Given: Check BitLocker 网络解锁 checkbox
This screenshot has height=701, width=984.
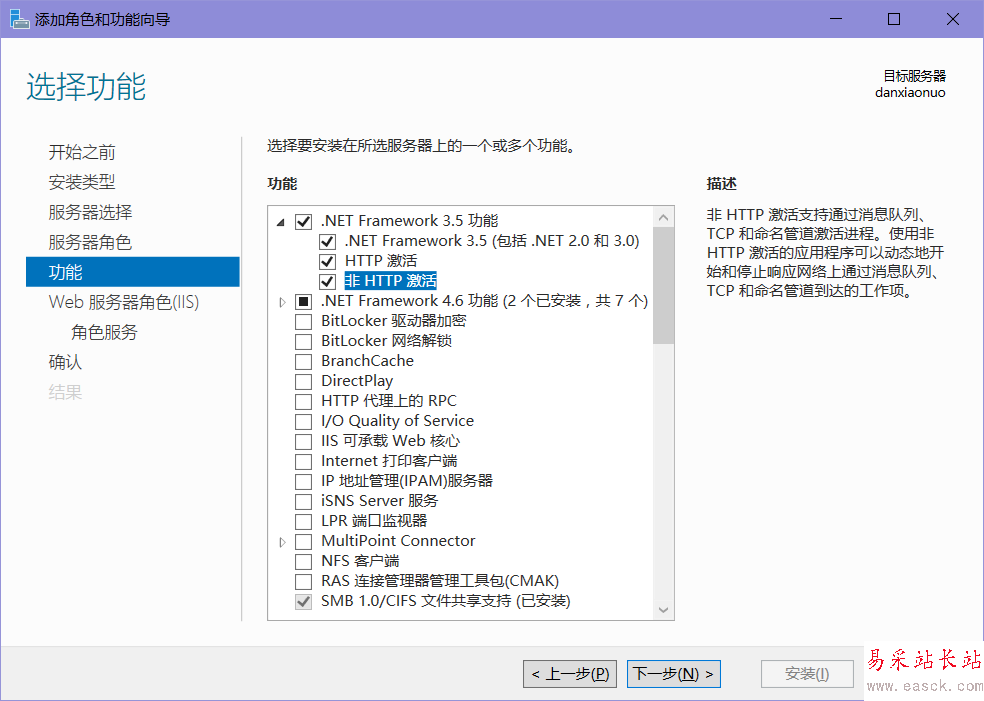Looking at the screenshot, I should click(x=303, y=341).
